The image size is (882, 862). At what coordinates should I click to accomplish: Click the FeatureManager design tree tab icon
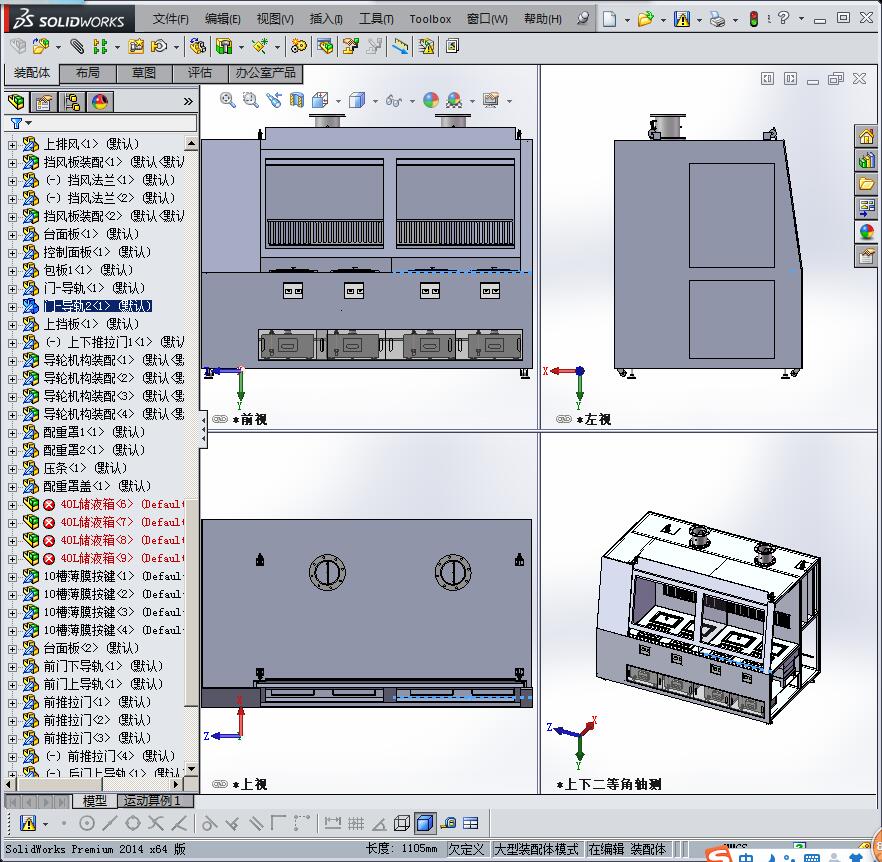tap(16, 102)
